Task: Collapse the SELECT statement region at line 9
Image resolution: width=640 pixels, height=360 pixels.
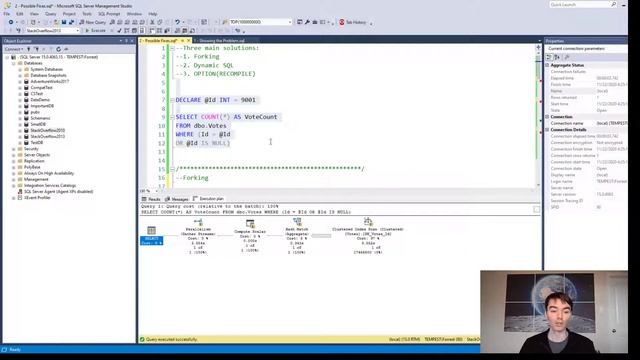Action: (x=172, y=117)
